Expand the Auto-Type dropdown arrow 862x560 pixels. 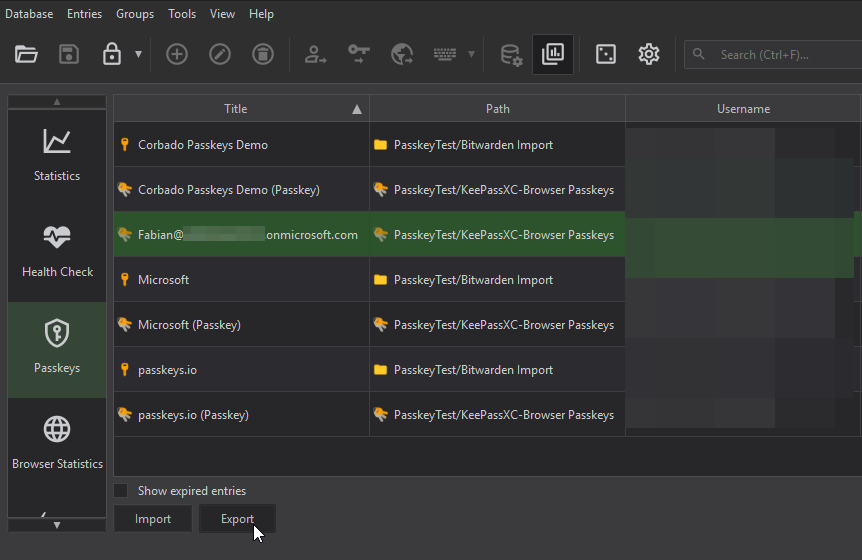point(471,54)
